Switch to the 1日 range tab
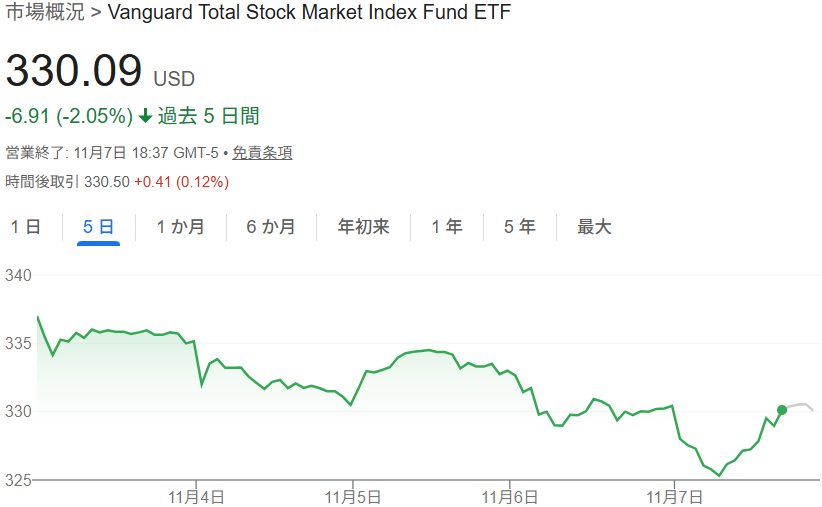 (x=26, y=227)
